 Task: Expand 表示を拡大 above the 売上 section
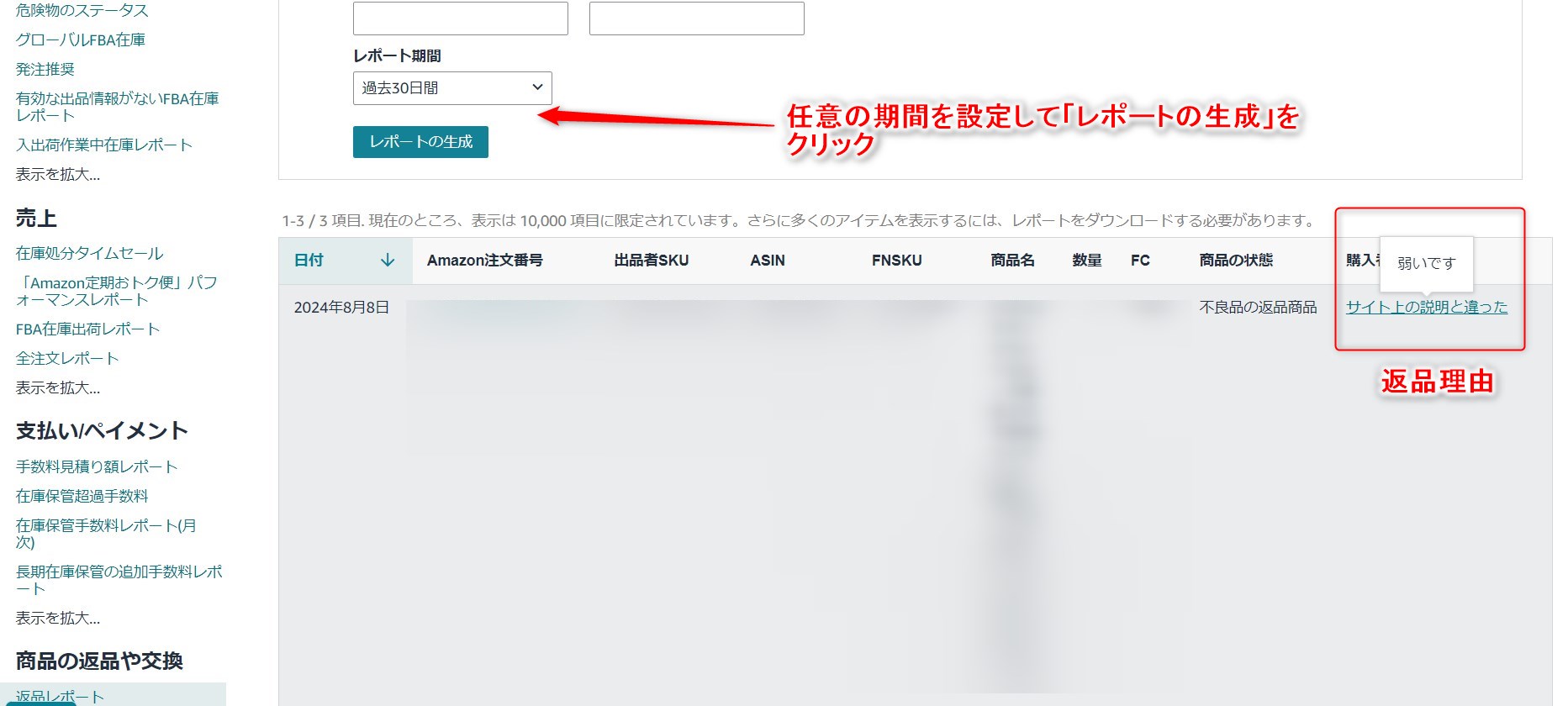coord(58,174)
